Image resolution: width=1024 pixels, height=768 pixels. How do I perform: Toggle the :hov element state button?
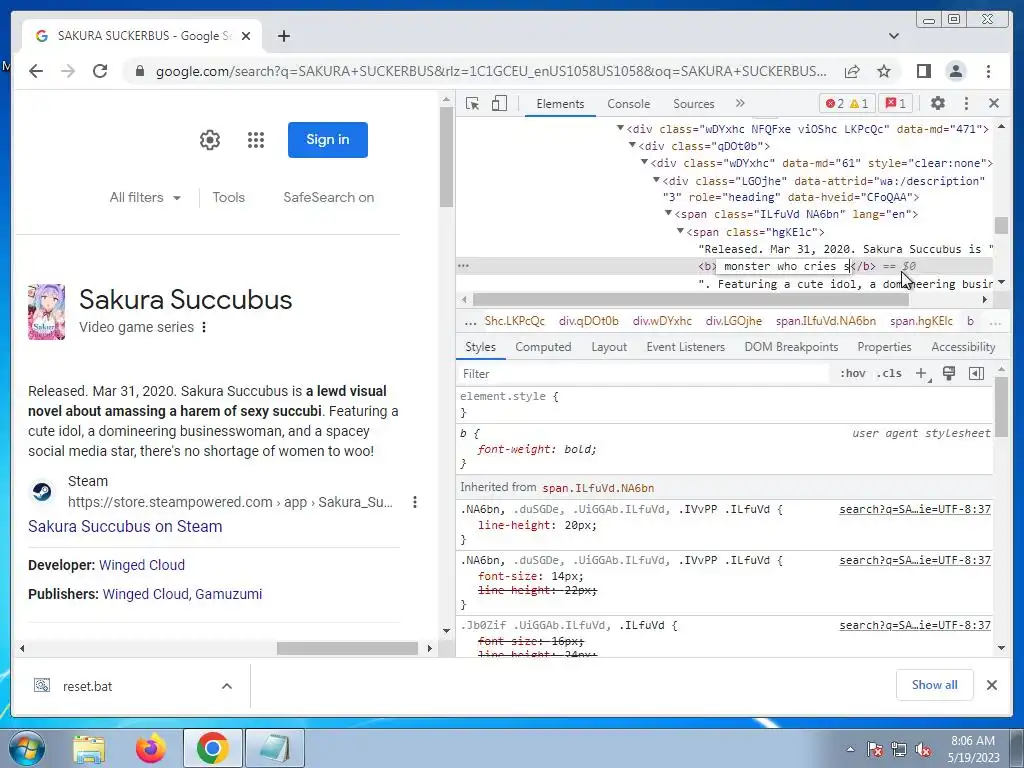point(852,374)
